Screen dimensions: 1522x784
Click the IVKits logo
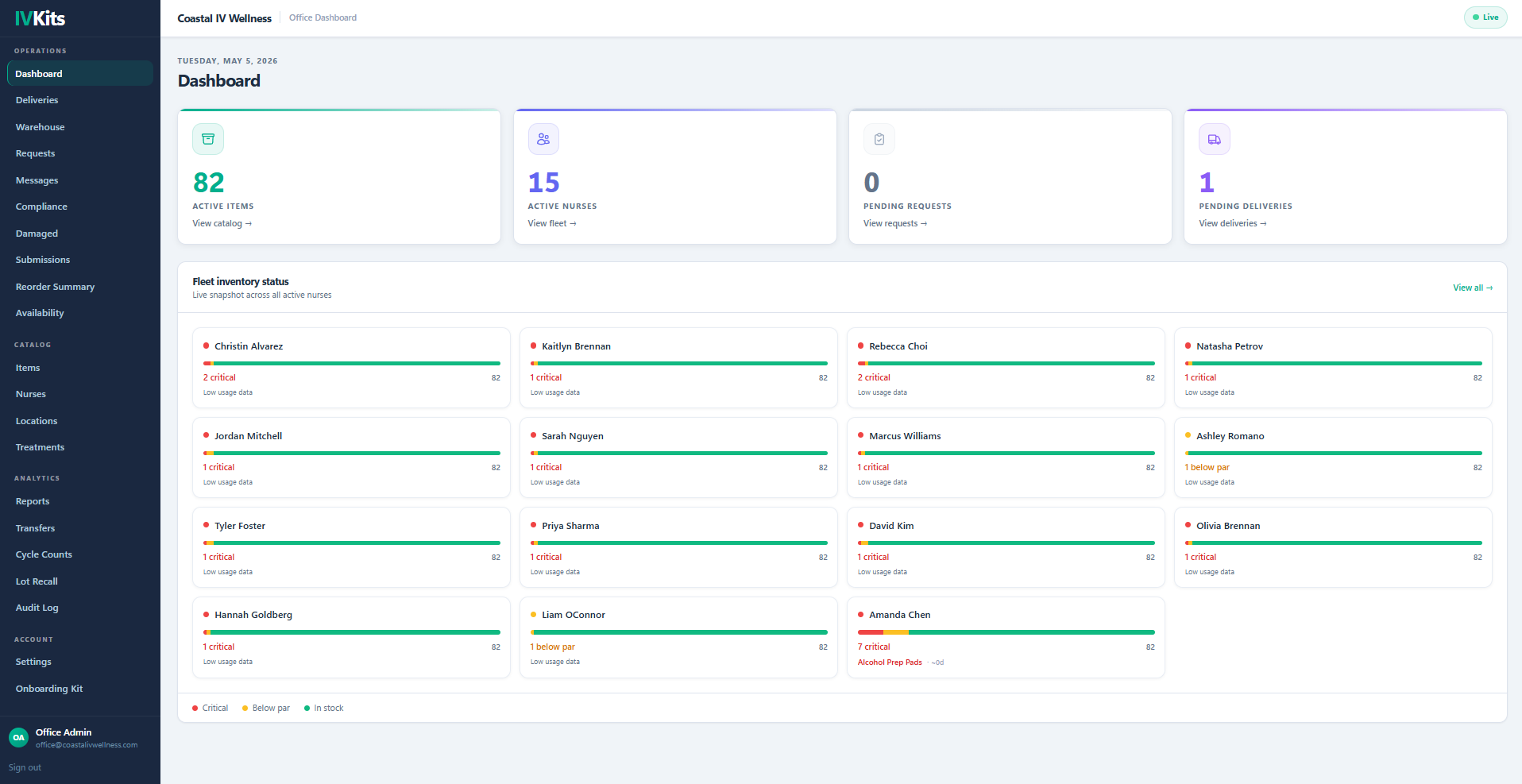[x=40, y=18]
